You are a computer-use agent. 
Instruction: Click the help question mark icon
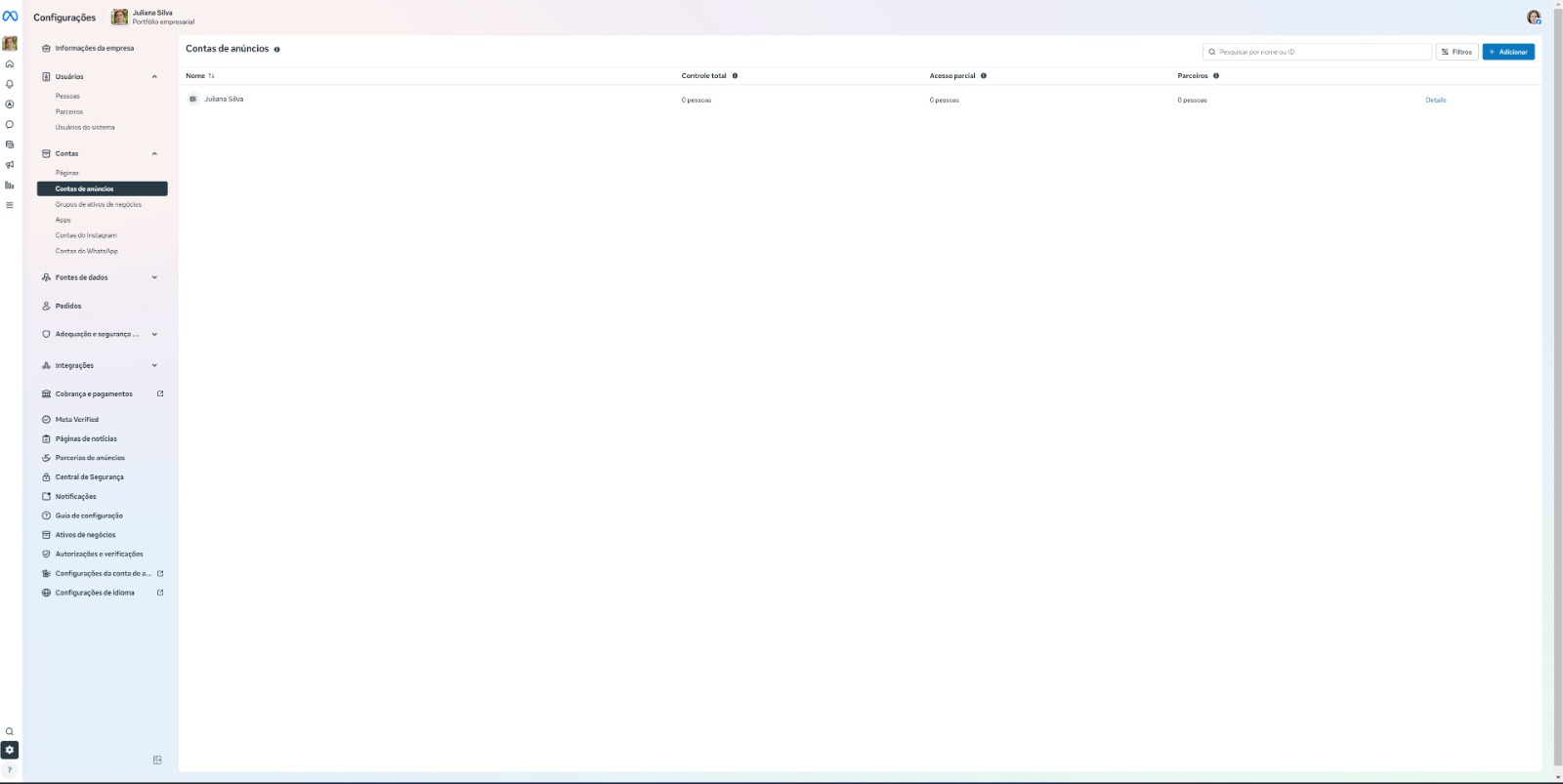10,770
